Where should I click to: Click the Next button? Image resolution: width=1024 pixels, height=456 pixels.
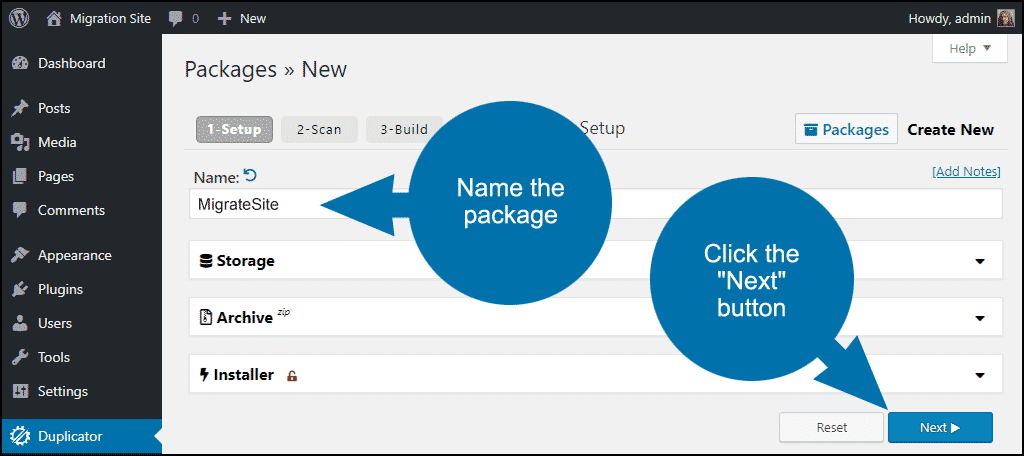coord(940,428)
